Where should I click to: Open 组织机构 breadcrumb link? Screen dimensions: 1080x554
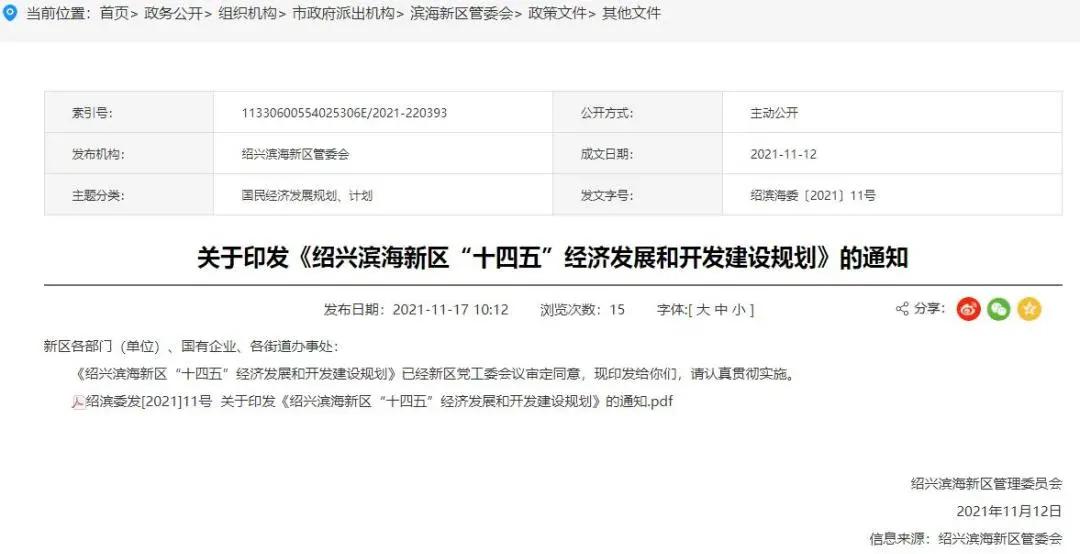(x=247, y=14)
